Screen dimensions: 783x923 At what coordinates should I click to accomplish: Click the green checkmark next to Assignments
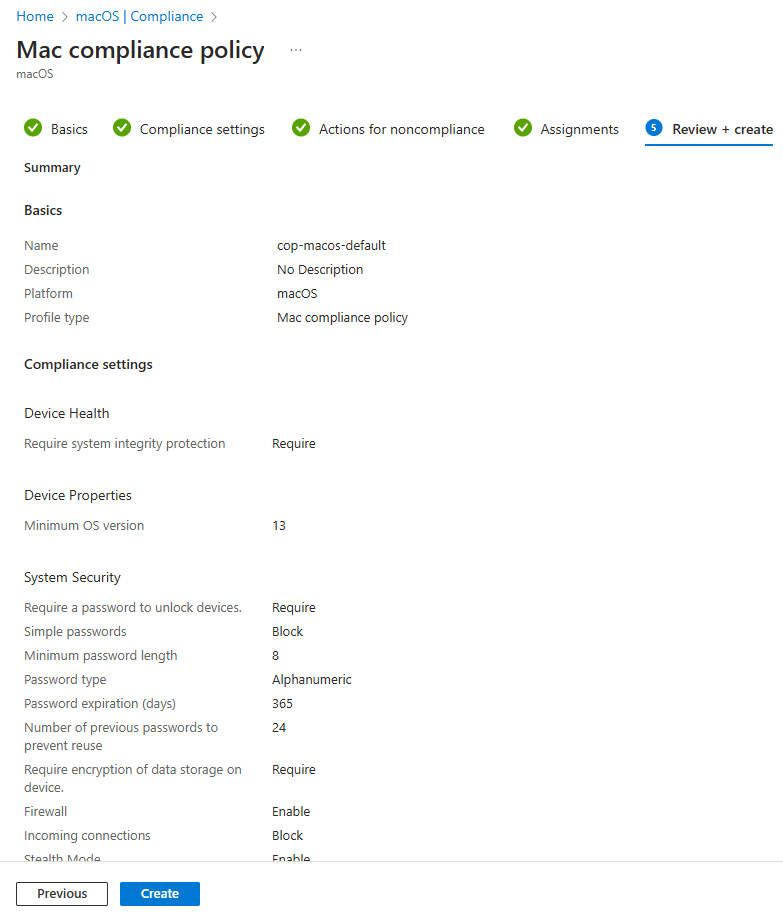[x=522, y=128]
